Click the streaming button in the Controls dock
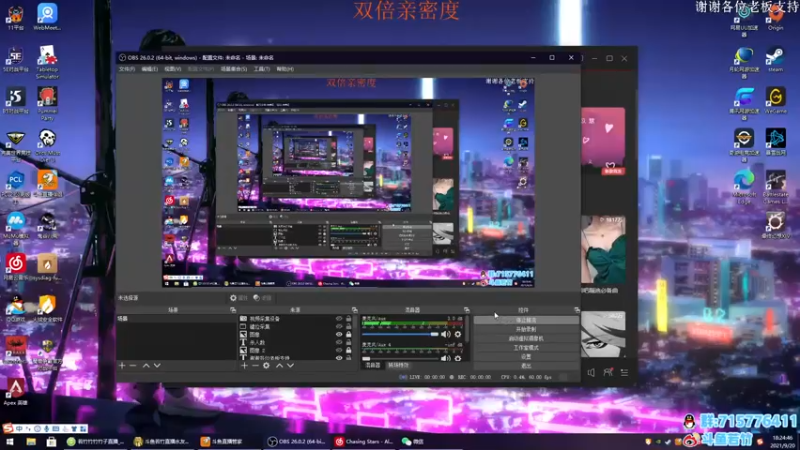 pos(526,320)
